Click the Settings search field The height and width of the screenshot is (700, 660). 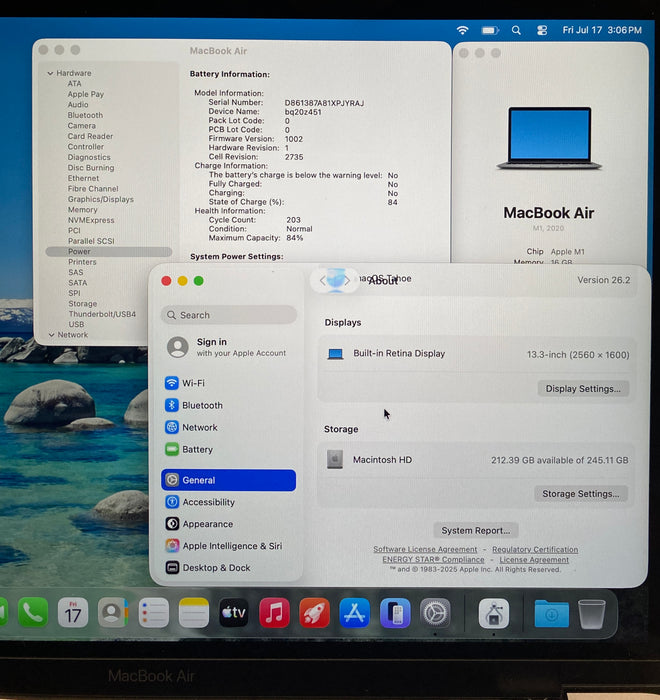[x=229, y=315]
